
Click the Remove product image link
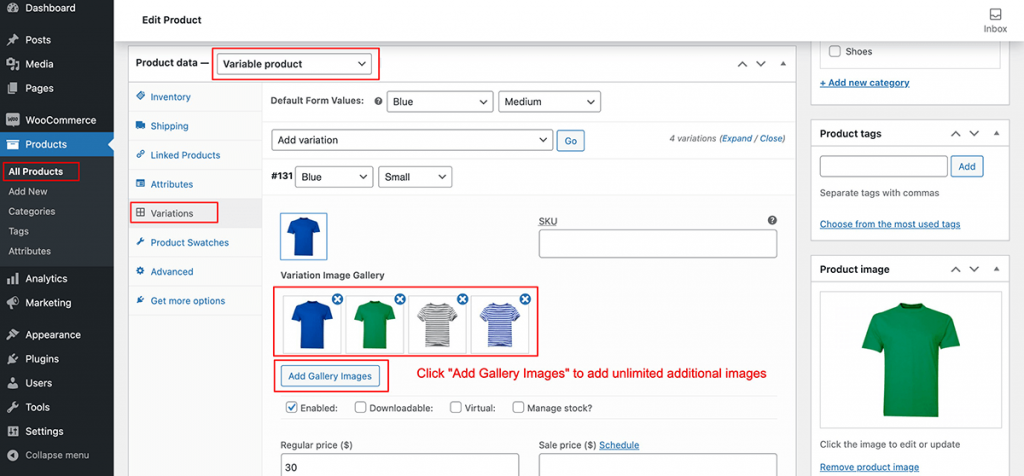click(866, 467)
